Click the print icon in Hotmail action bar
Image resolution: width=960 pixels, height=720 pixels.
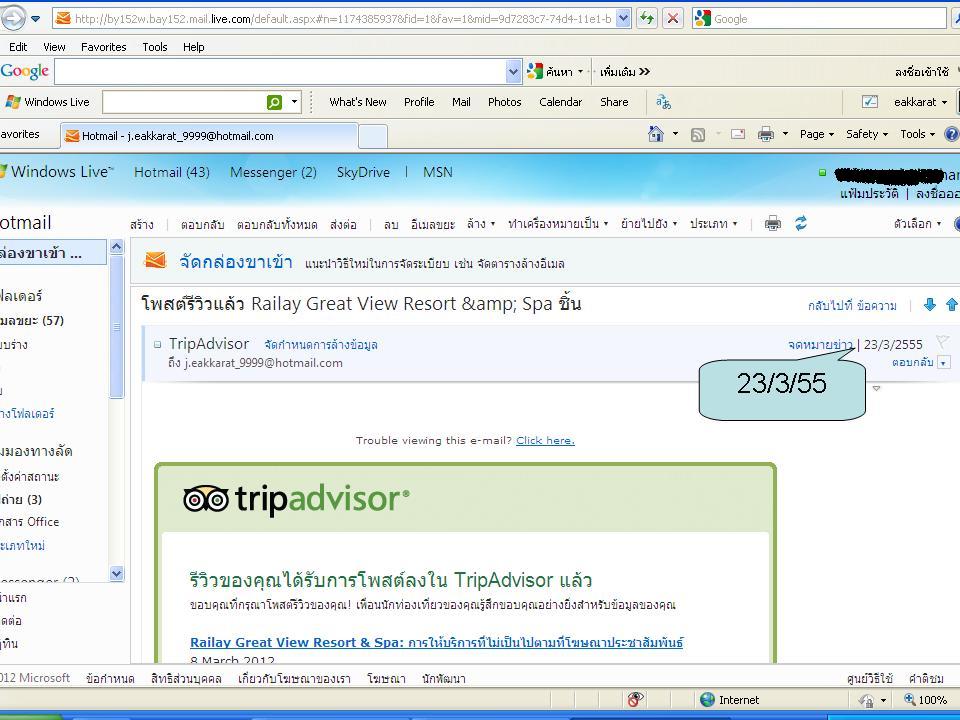[x=773, y=223]
